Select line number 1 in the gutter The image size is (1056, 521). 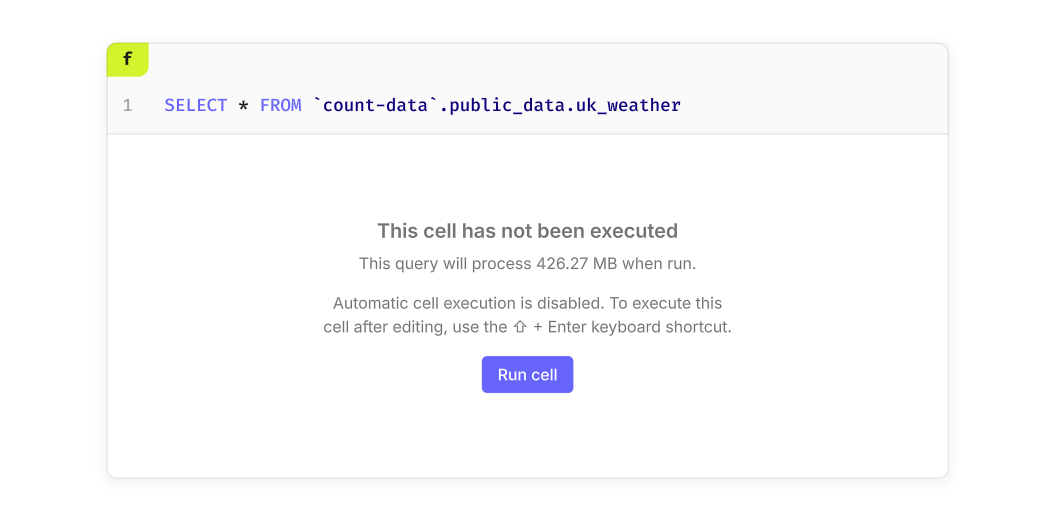[x=127, y=105]
